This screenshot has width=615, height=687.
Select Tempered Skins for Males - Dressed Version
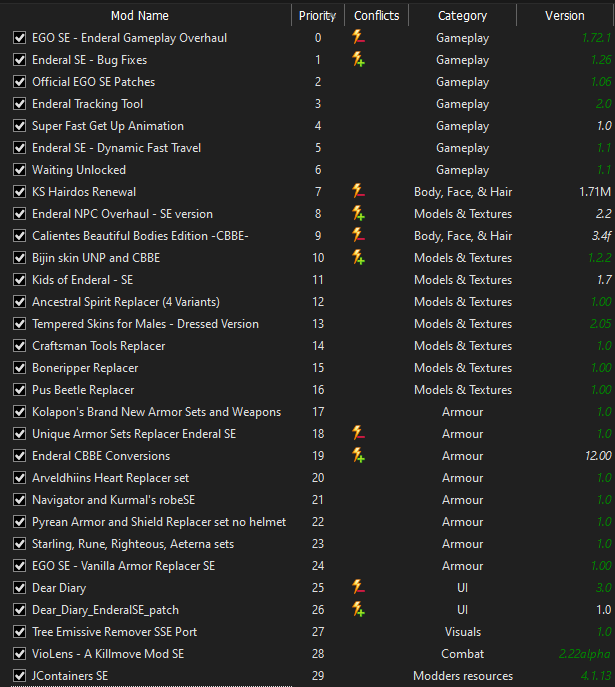click(145, 324)
